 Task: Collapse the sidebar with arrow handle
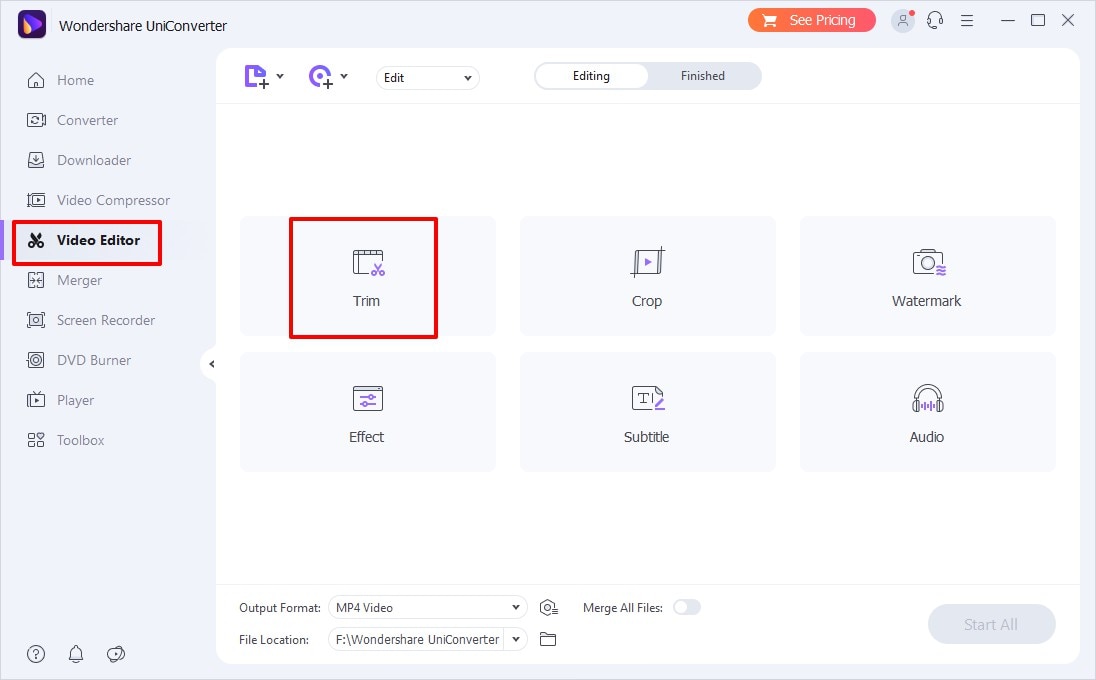[210, 364]
